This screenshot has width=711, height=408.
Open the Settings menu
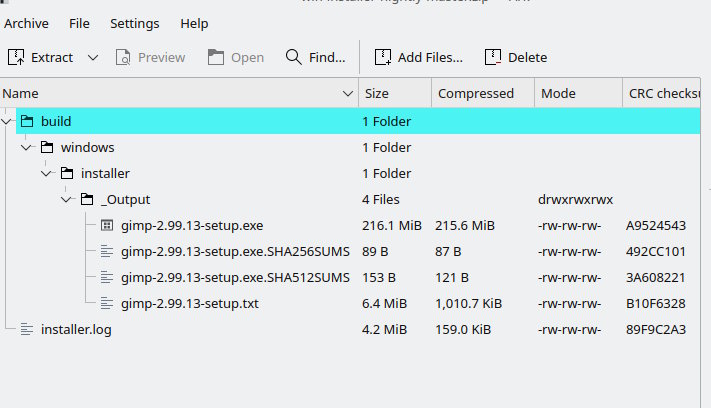135,24
